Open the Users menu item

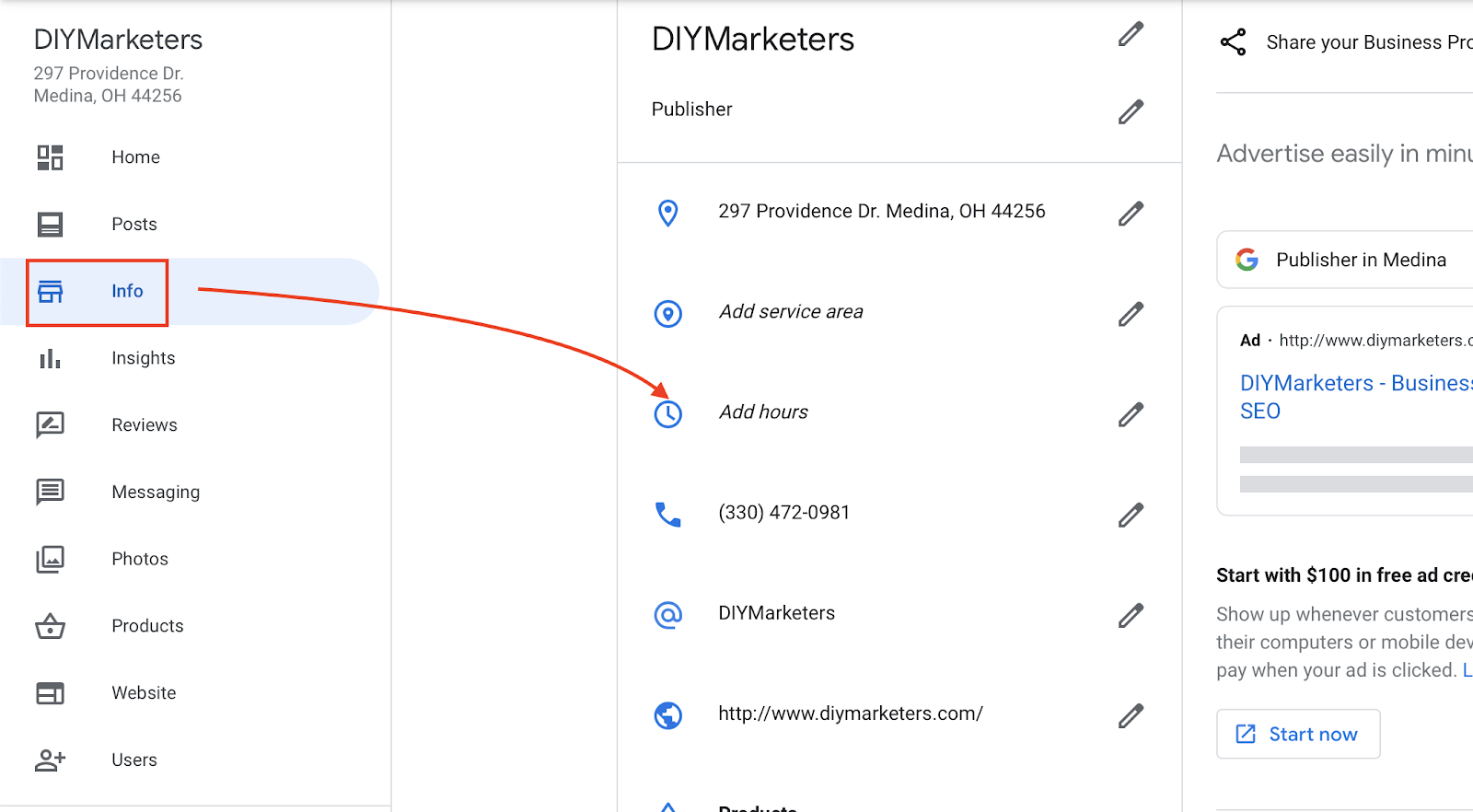(x=134, y=760)
